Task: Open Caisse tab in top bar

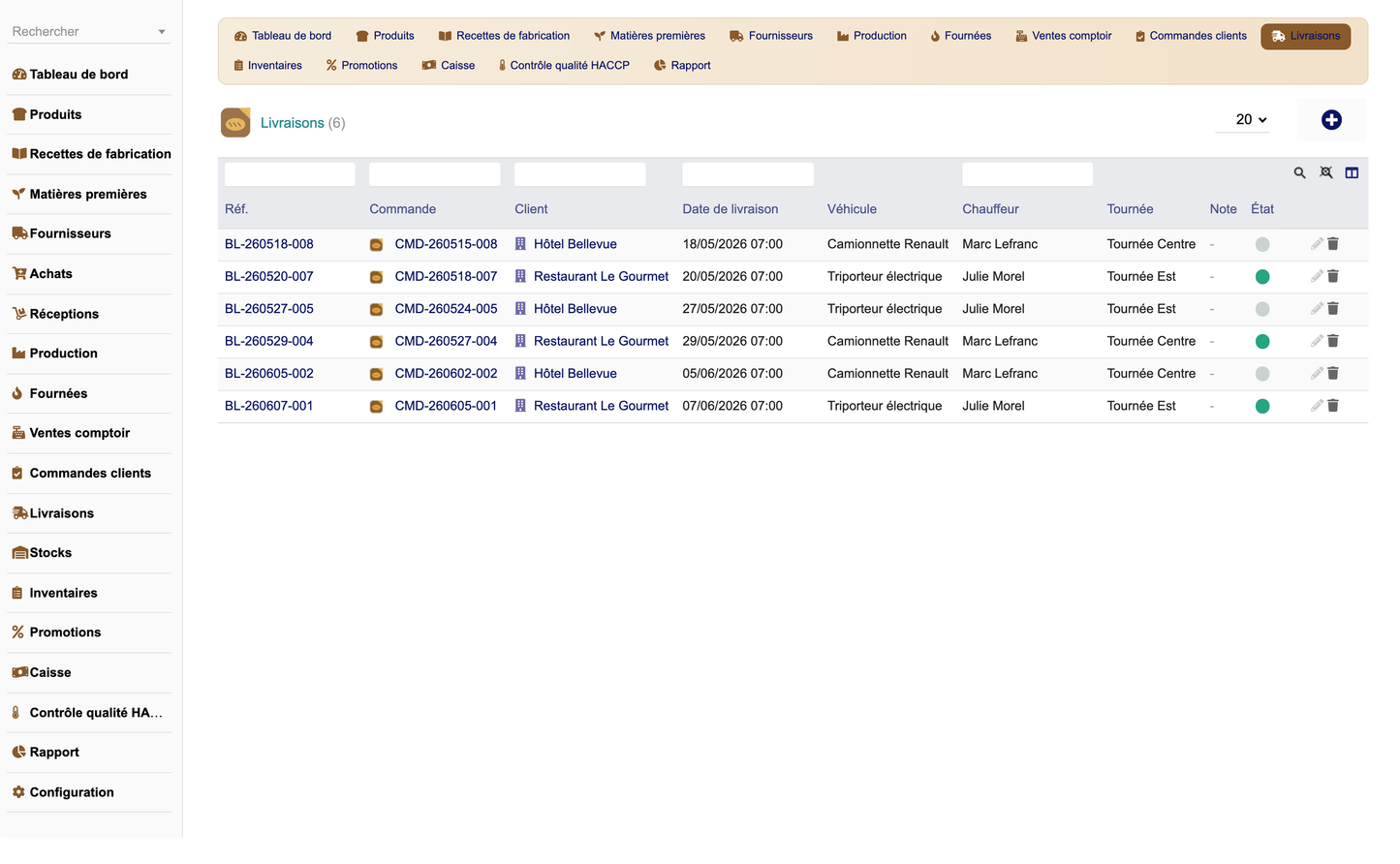Action: (449, 66)
